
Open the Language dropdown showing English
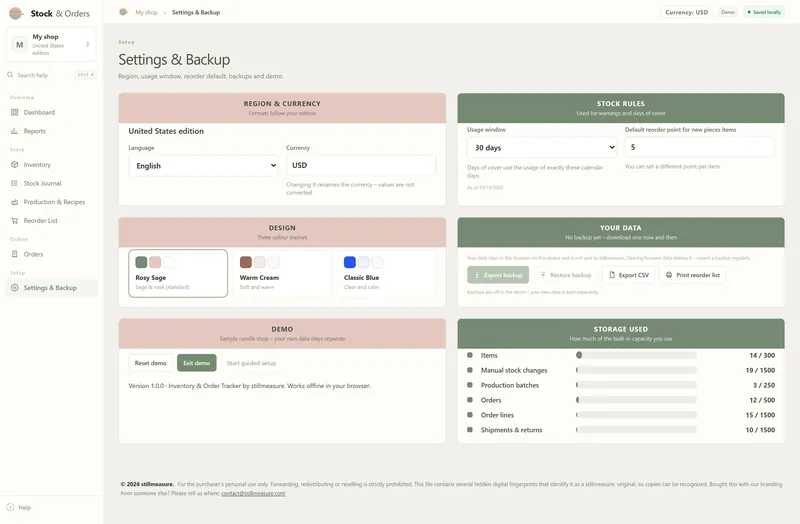(204, 166)
